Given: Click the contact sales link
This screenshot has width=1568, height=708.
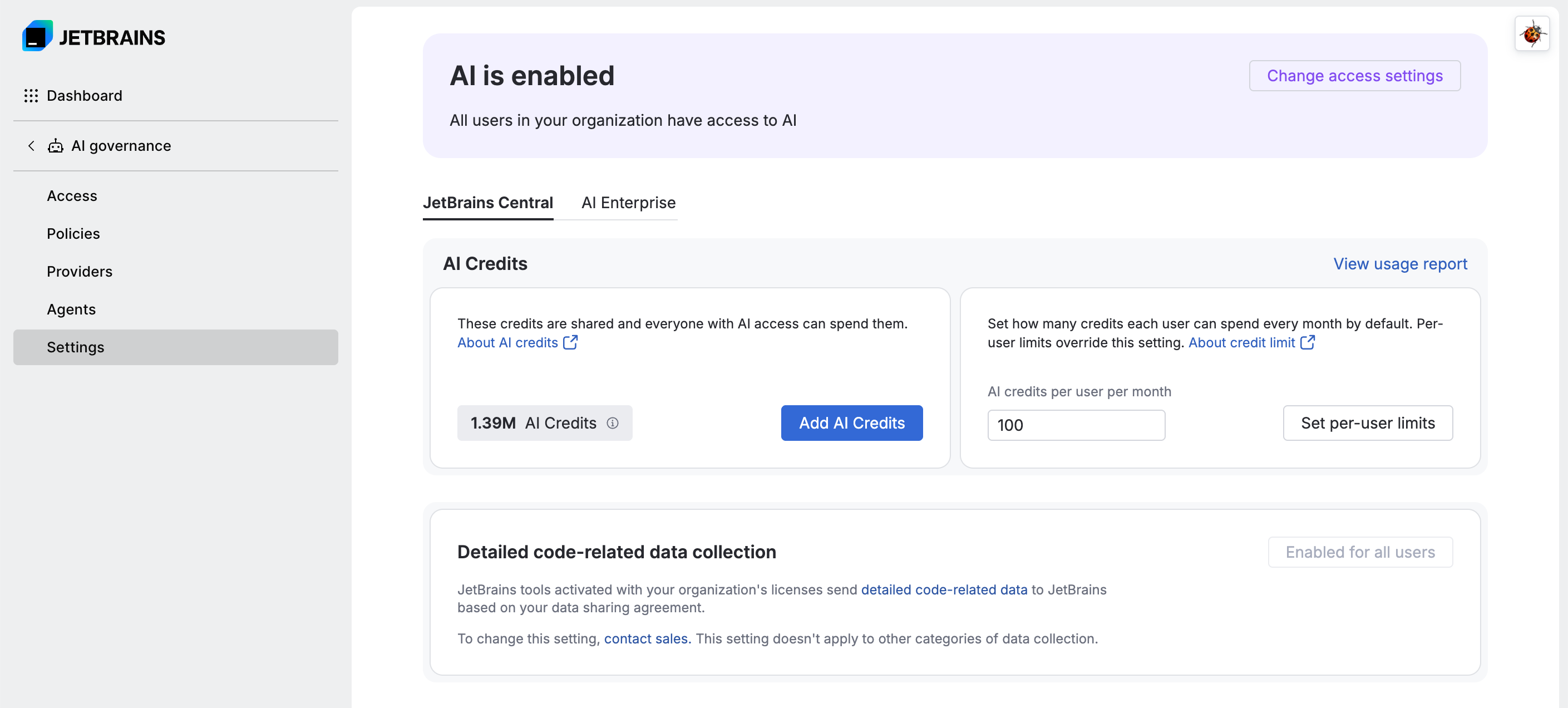Looking at the screenshot, I should point(647,638).
